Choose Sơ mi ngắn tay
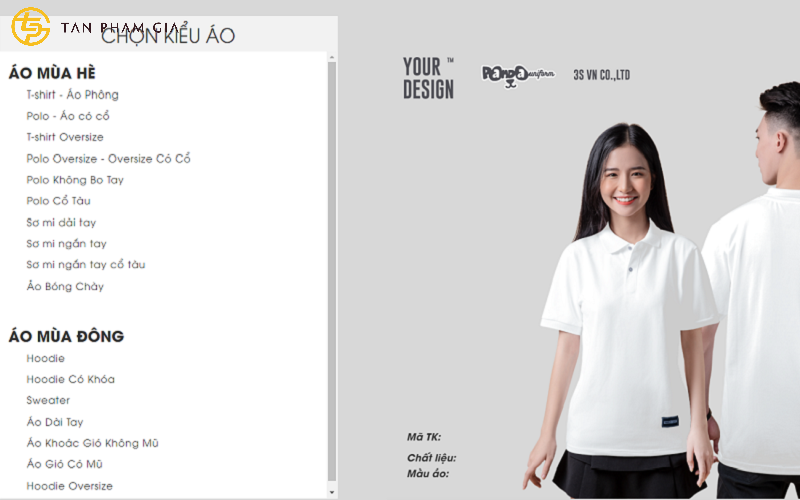 (66, 244)
